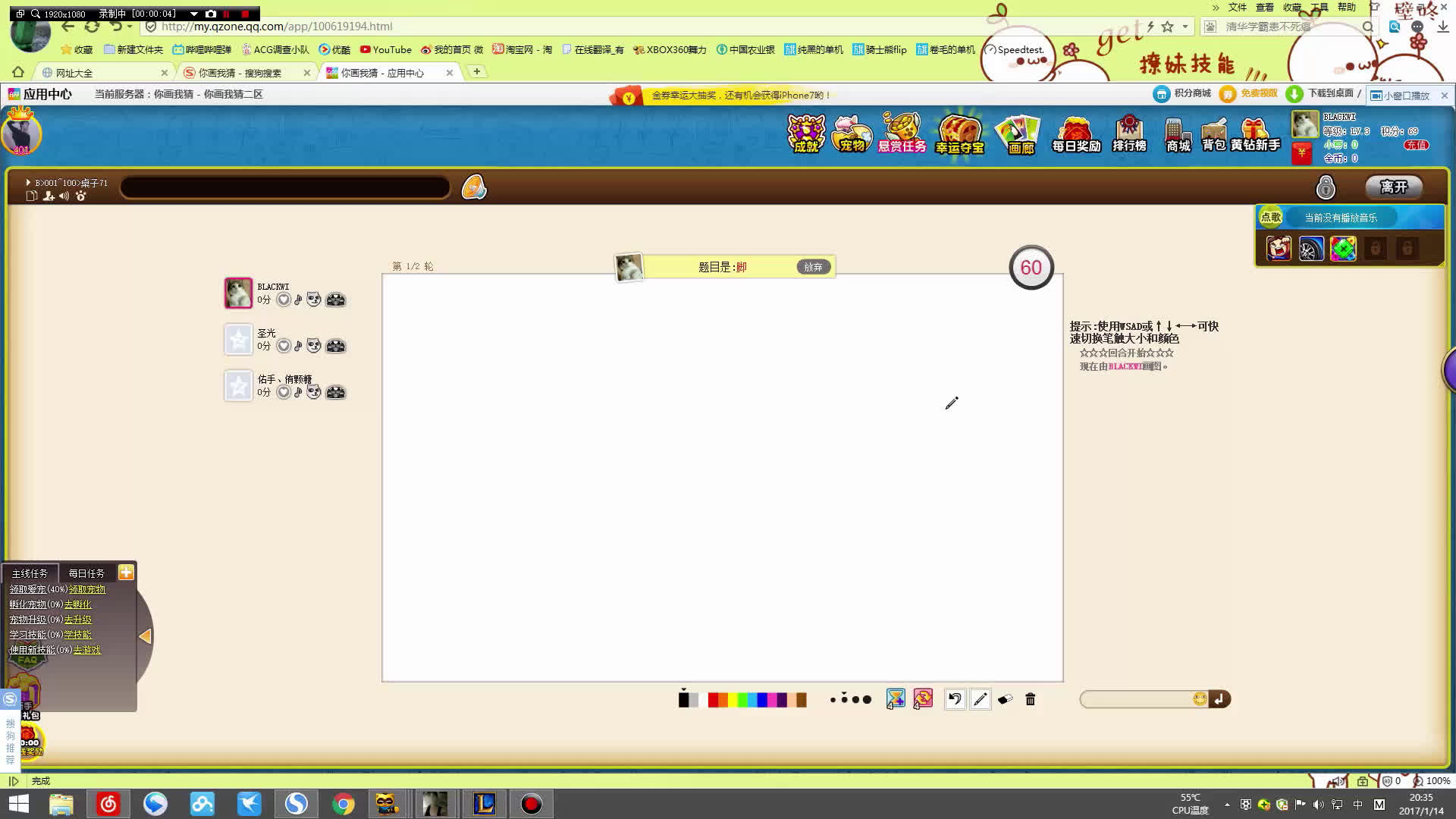1456x819 pixels.
Task: Open Chrome from the Windows taskbar
Action: (343, 804)
